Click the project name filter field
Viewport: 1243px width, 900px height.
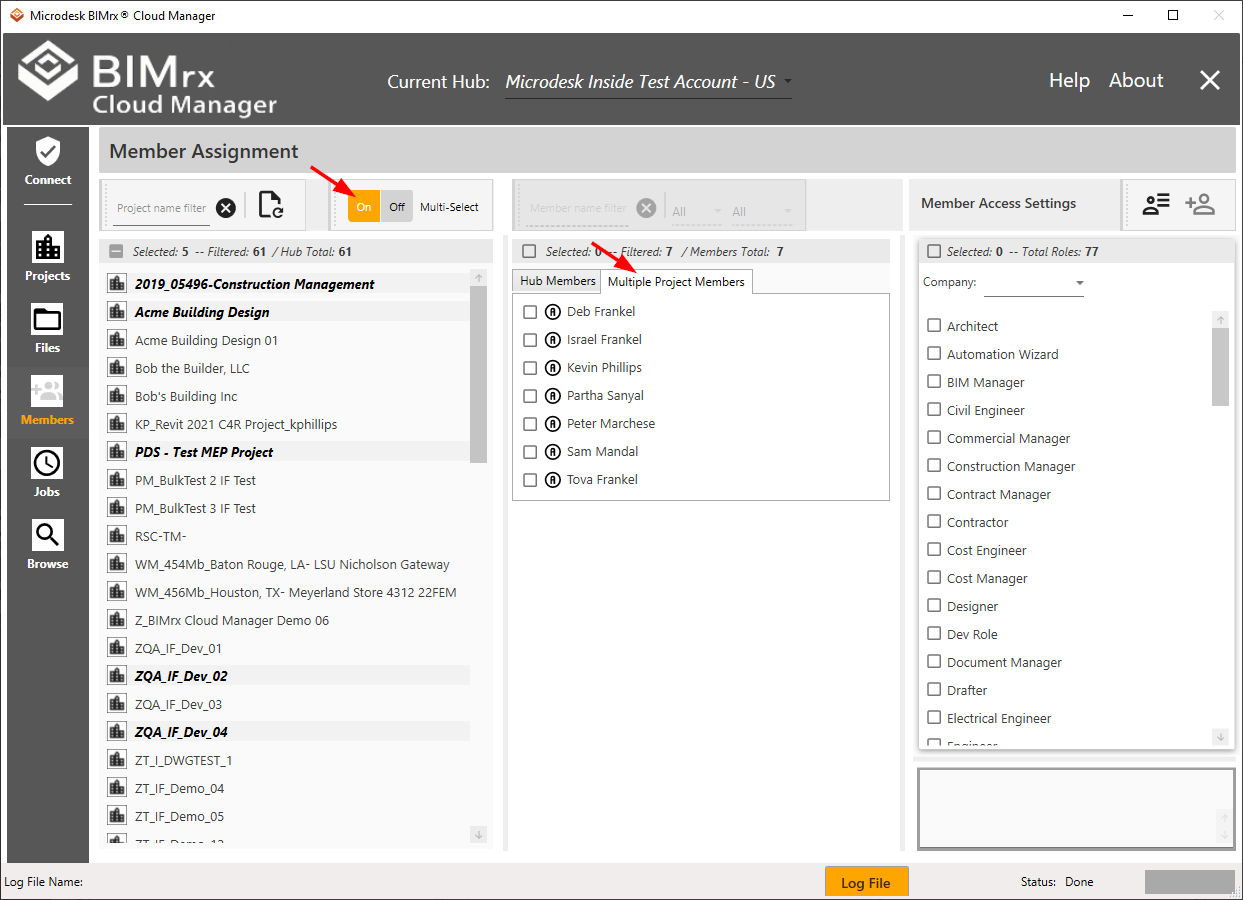(161, 208)
